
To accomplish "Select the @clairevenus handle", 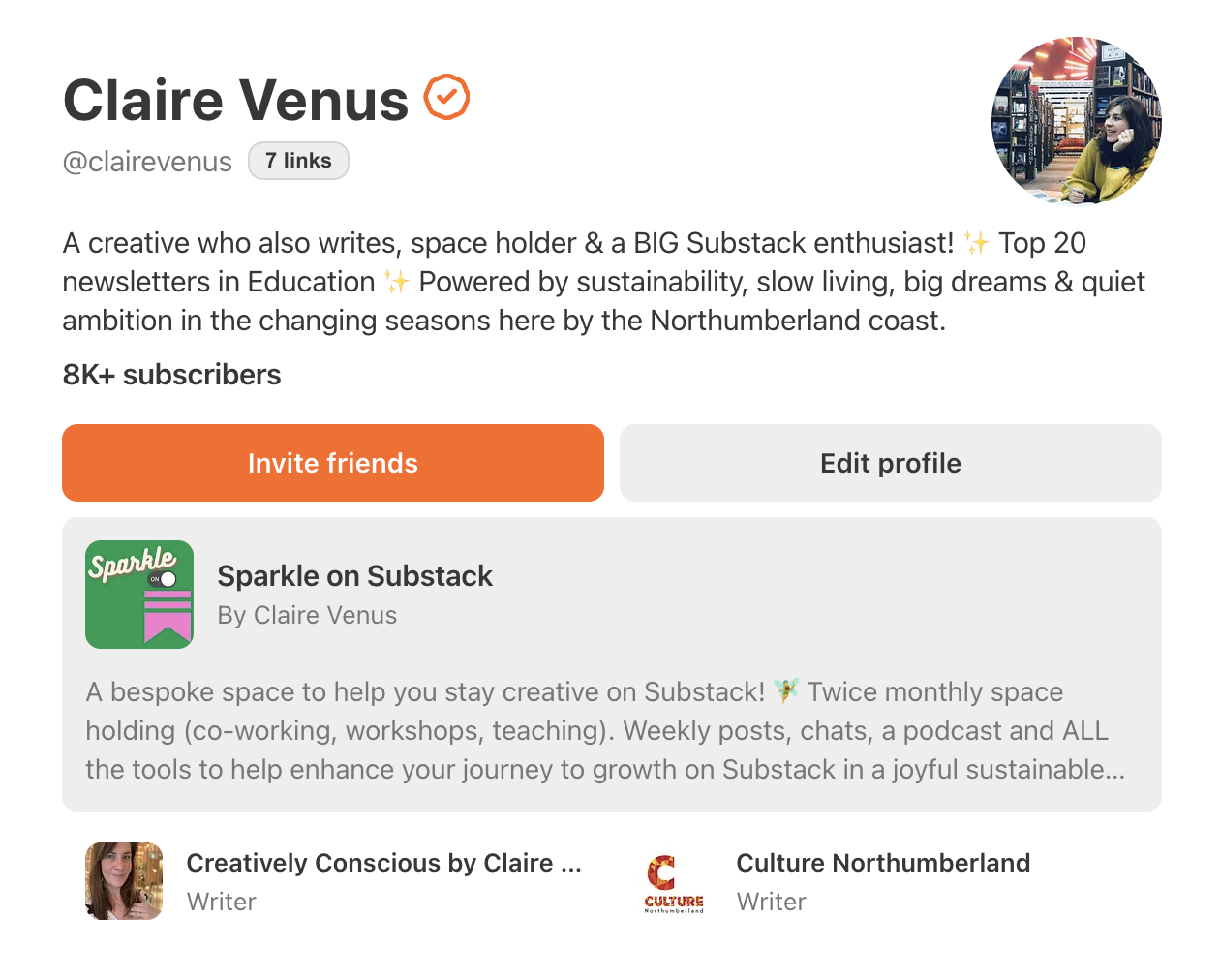I will (x=147, y=162).
